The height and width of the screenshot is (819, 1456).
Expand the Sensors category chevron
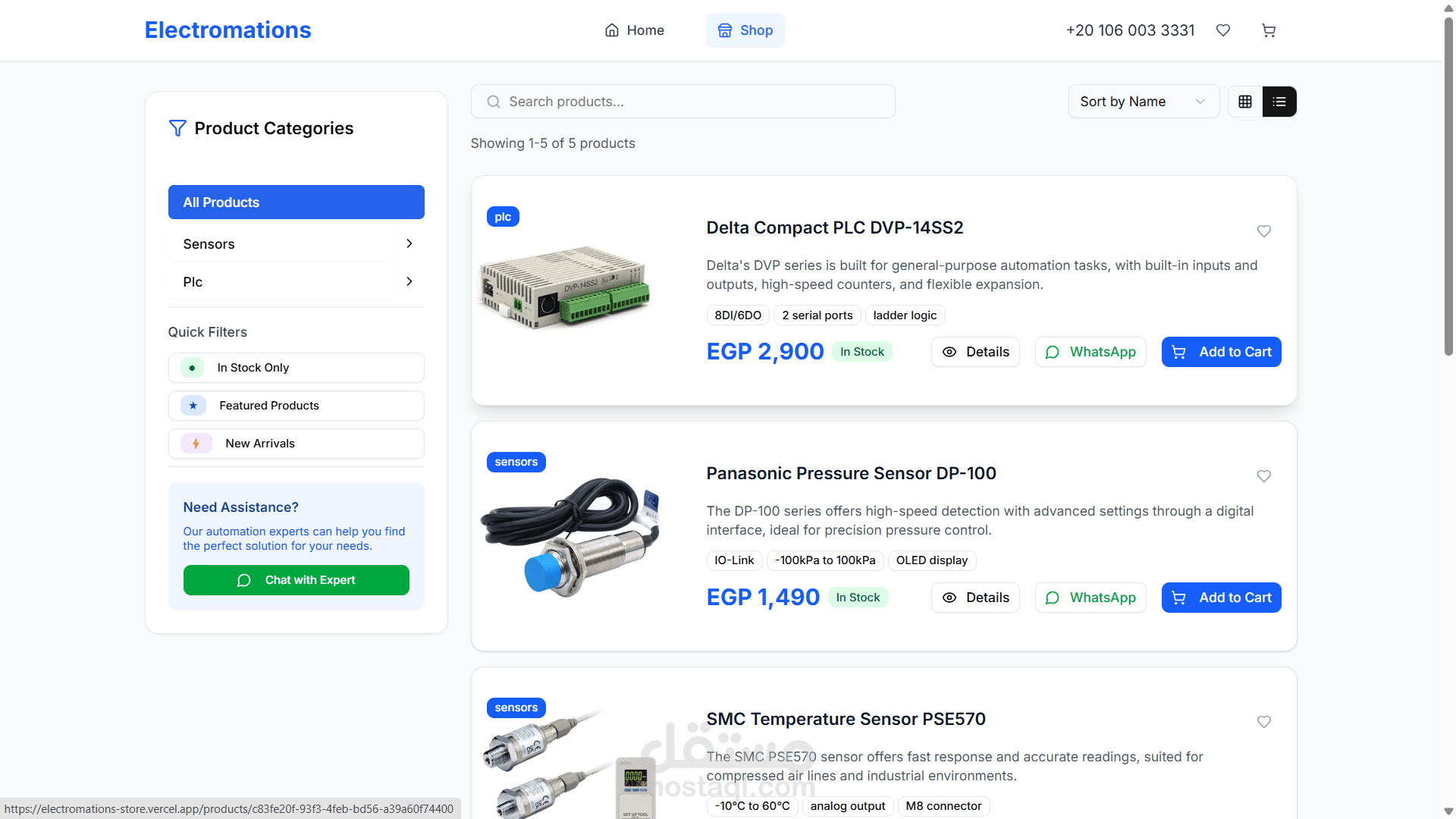pos(409,243)
